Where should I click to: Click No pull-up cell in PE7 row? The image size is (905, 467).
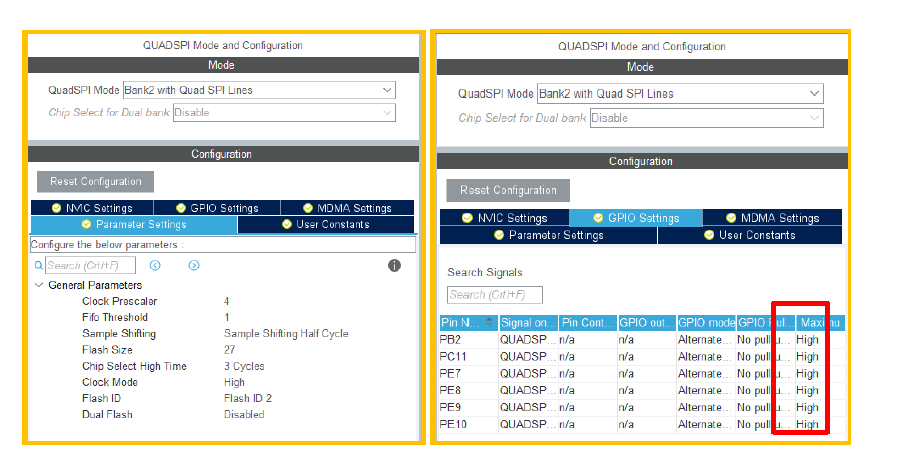tap(765, 373)
